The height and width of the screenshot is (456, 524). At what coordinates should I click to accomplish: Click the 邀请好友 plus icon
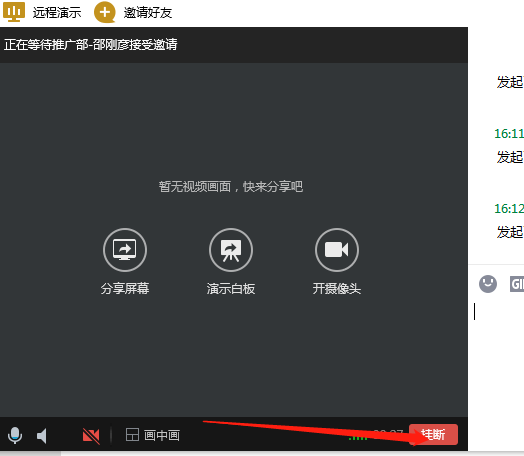pos(105,12)
